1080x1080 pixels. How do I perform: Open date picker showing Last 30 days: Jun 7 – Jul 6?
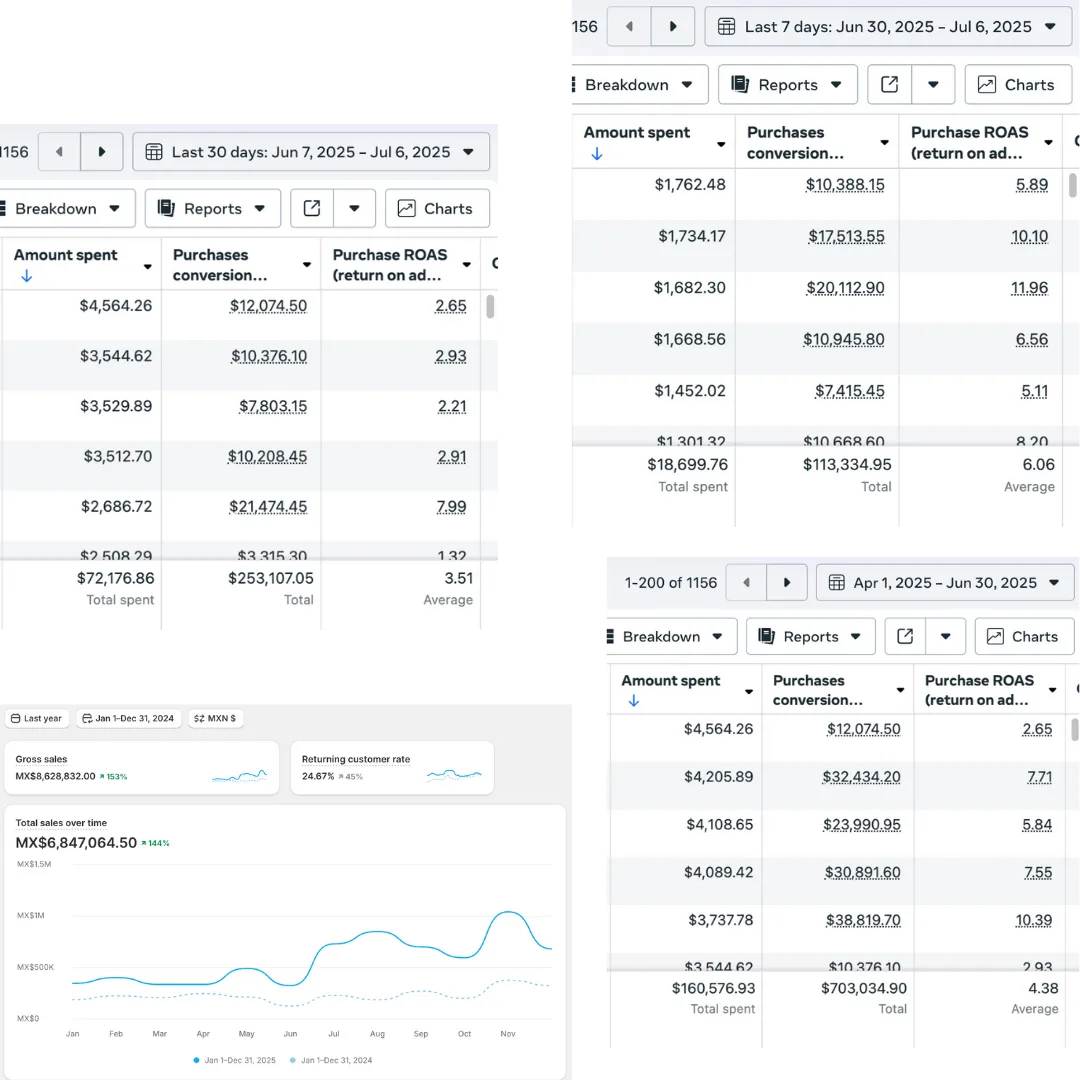(x=311, y=152)
